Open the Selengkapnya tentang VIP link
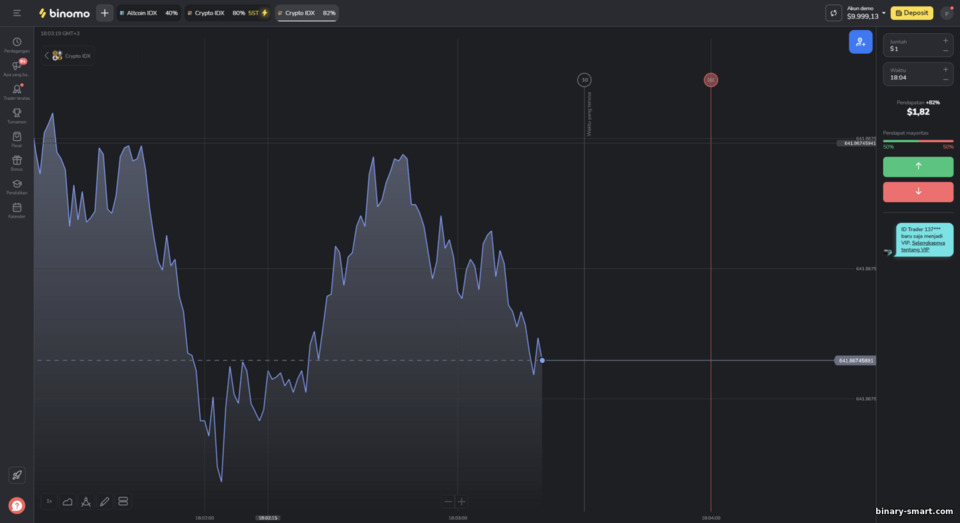The image size is (960, 523). click(923, 246)
